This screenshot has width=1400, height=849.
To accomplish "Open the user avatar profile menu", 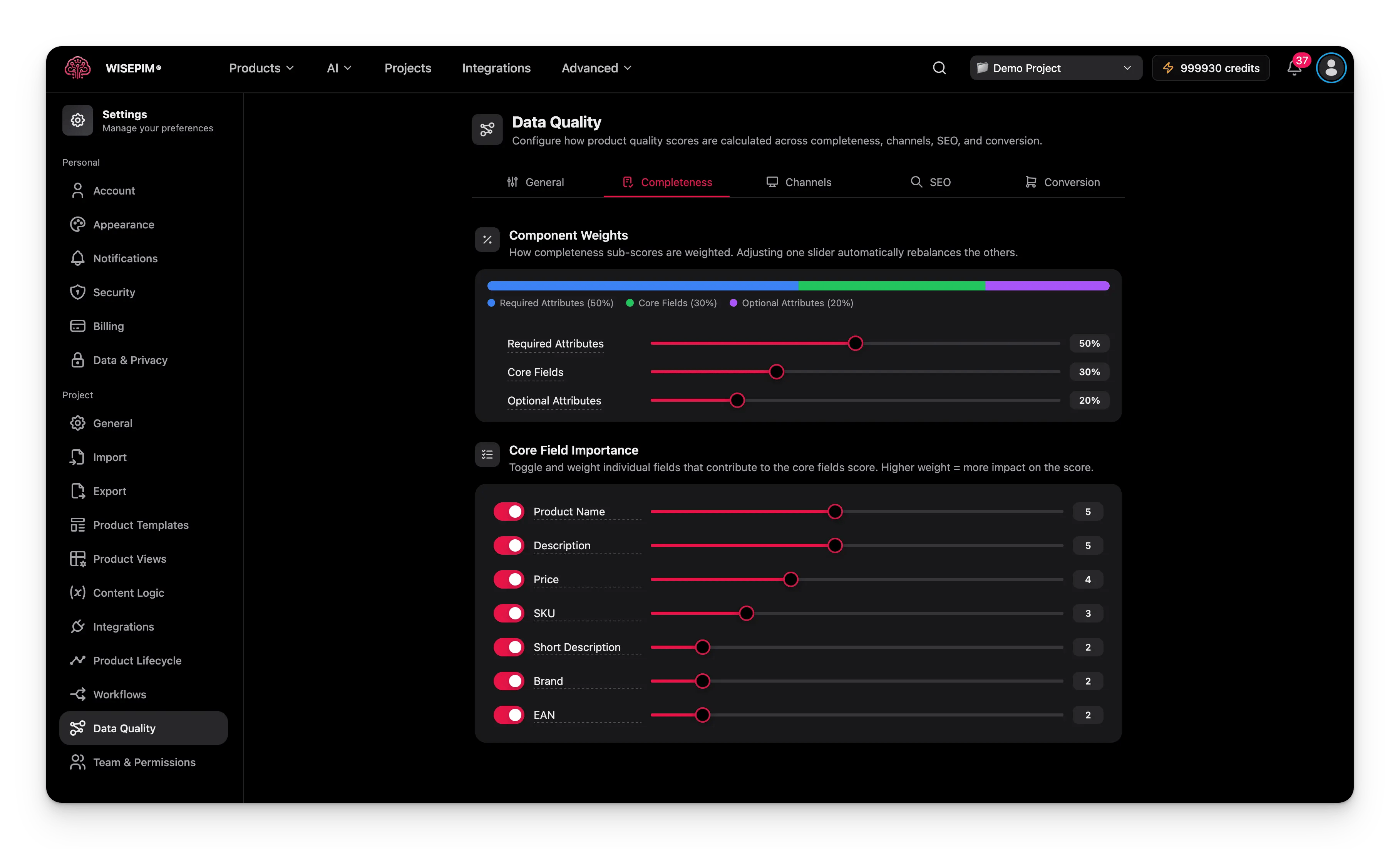I will point(1331,68).
